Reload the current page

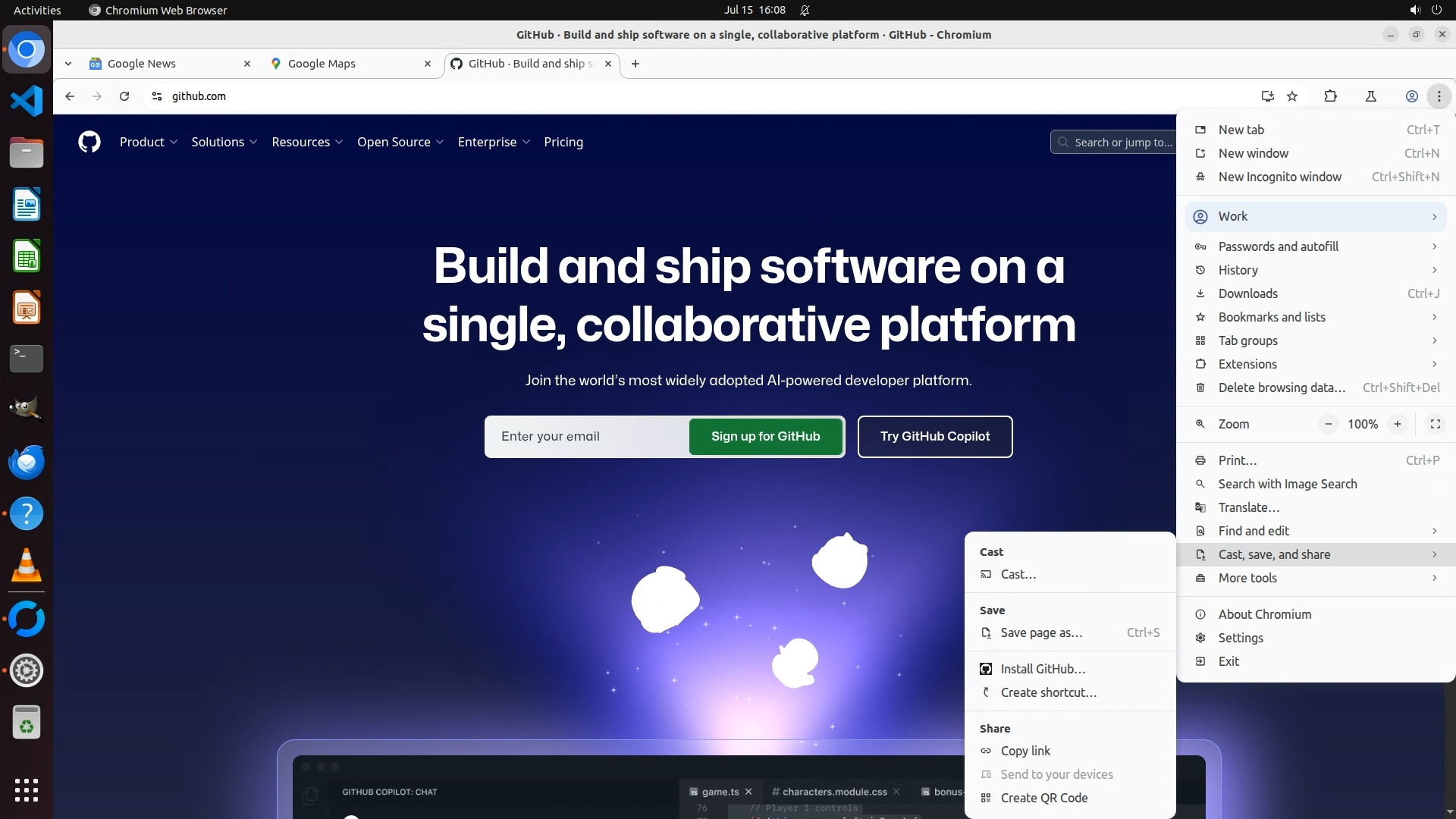(x=124, y=96)
